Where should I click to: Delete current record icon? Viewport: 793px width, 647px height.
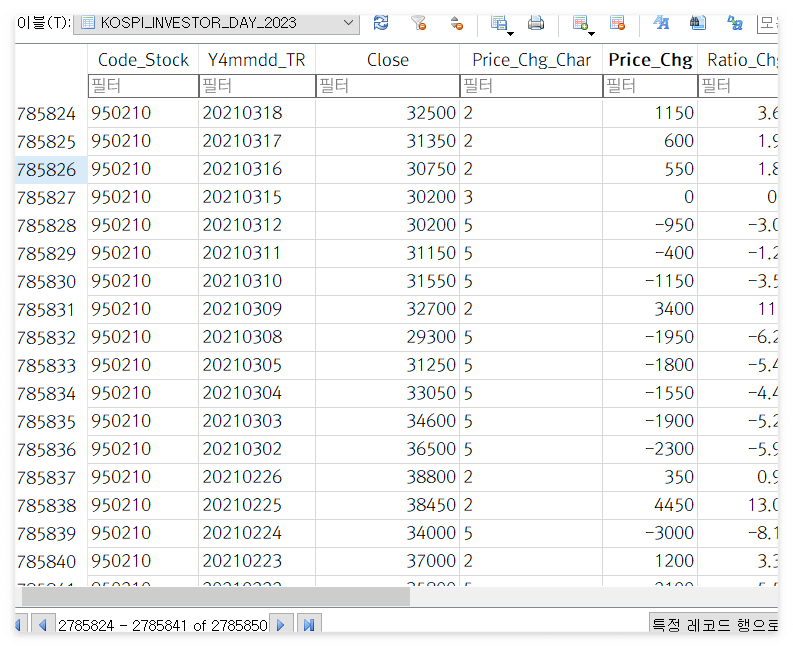click(x=618, y=23)
